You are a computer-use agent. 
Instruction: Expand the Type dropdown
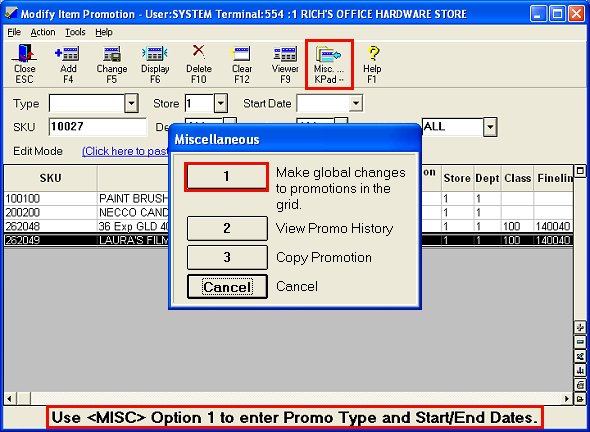131,103
